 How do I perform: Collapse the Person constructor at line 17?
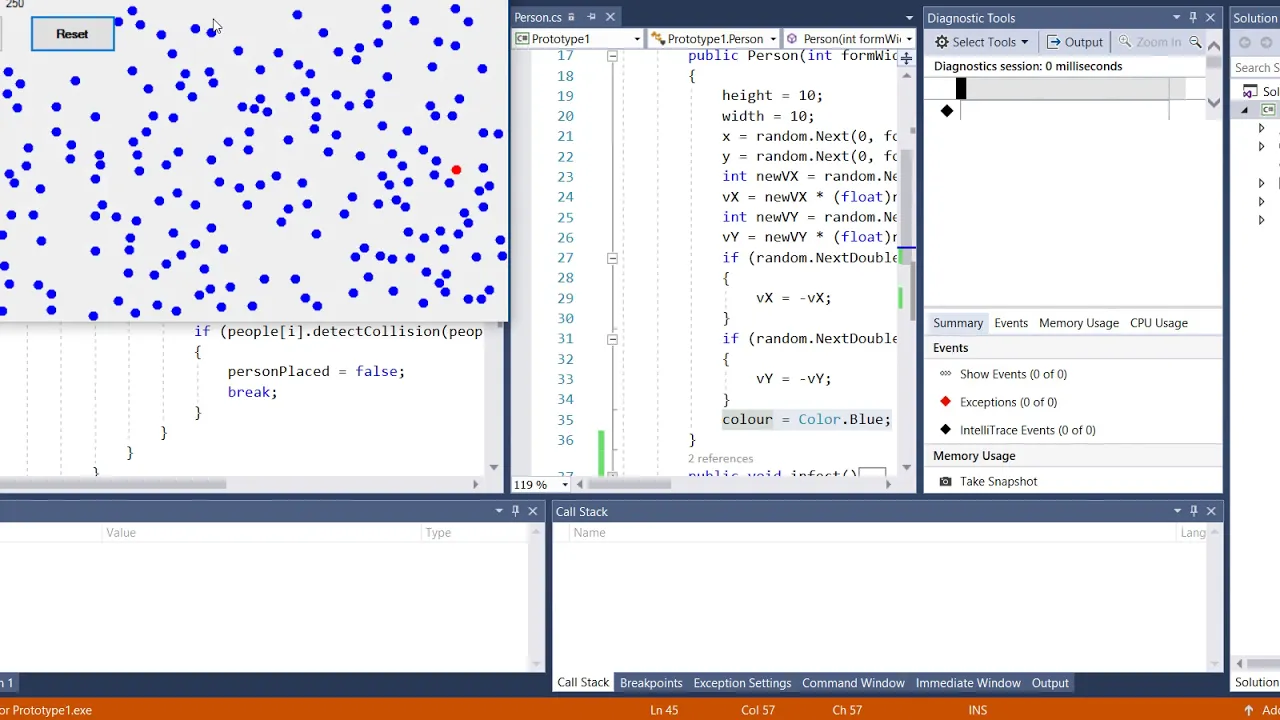612,56
